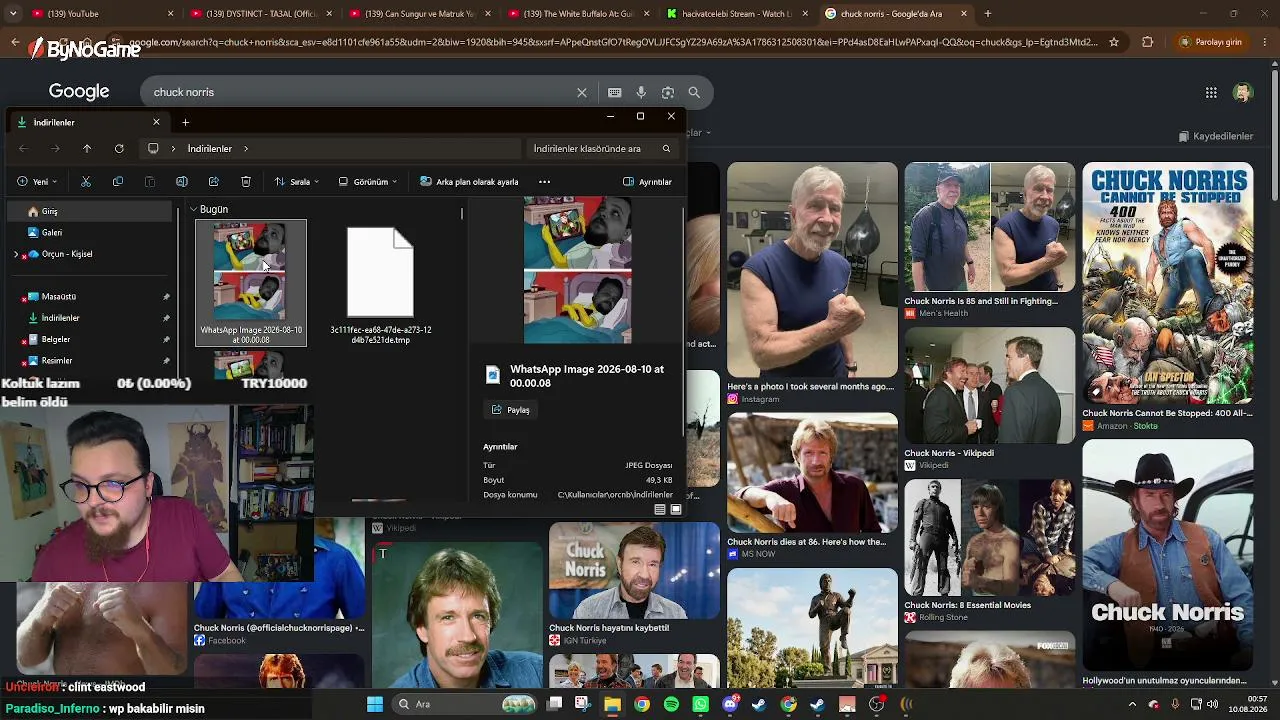Open Galeri in Explorer sidebar
Viewport: 1280px width, 720px height.
(x=90, y=233)
